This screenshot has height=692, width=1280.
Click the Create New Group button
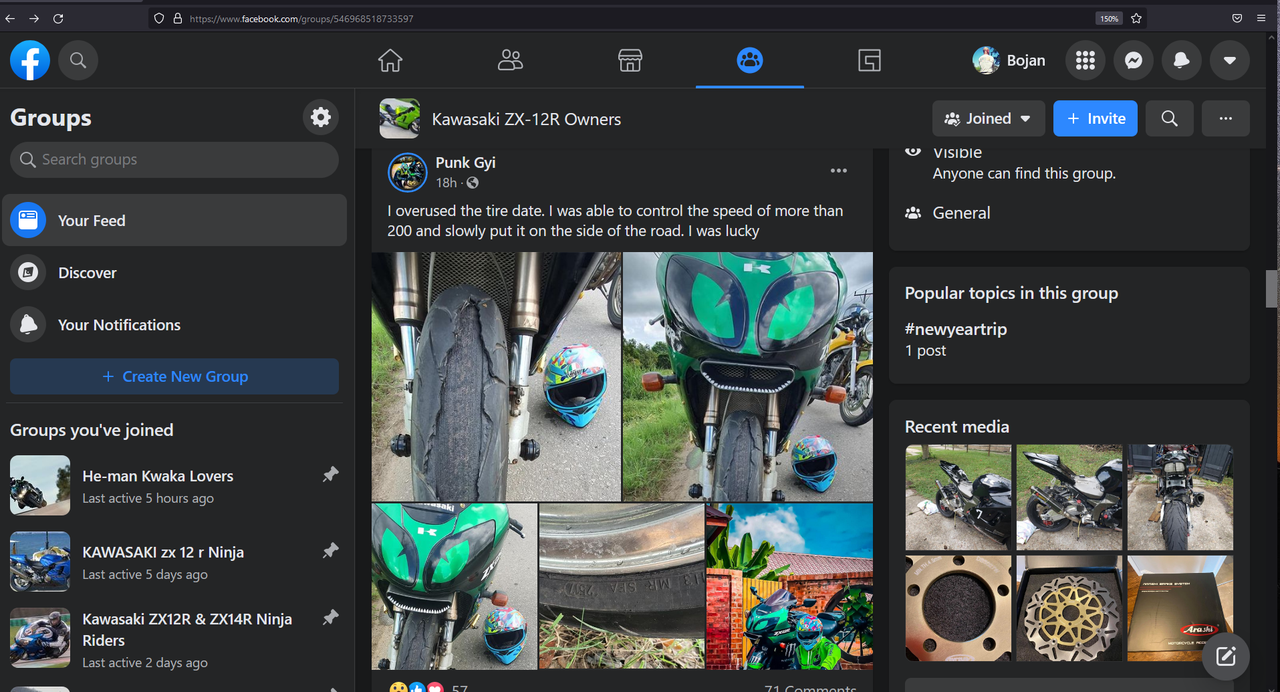tap(174, 377)
